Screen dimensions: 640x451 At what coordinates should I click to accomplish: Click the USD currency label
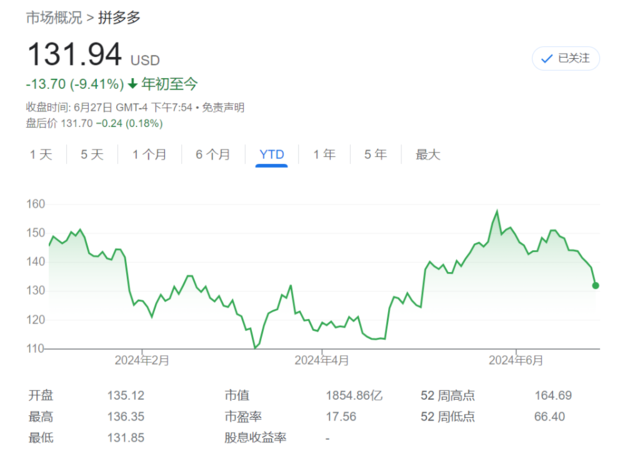(x=145, y=60)
